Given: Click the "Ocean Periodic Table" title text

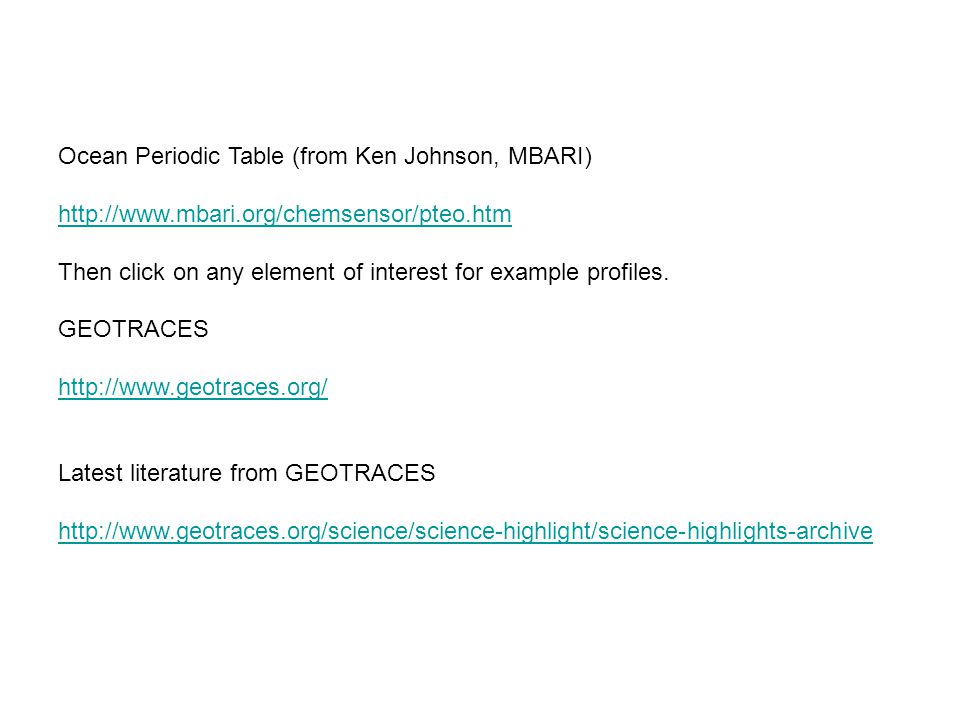Looking at the screenshot, I should 171,156.
